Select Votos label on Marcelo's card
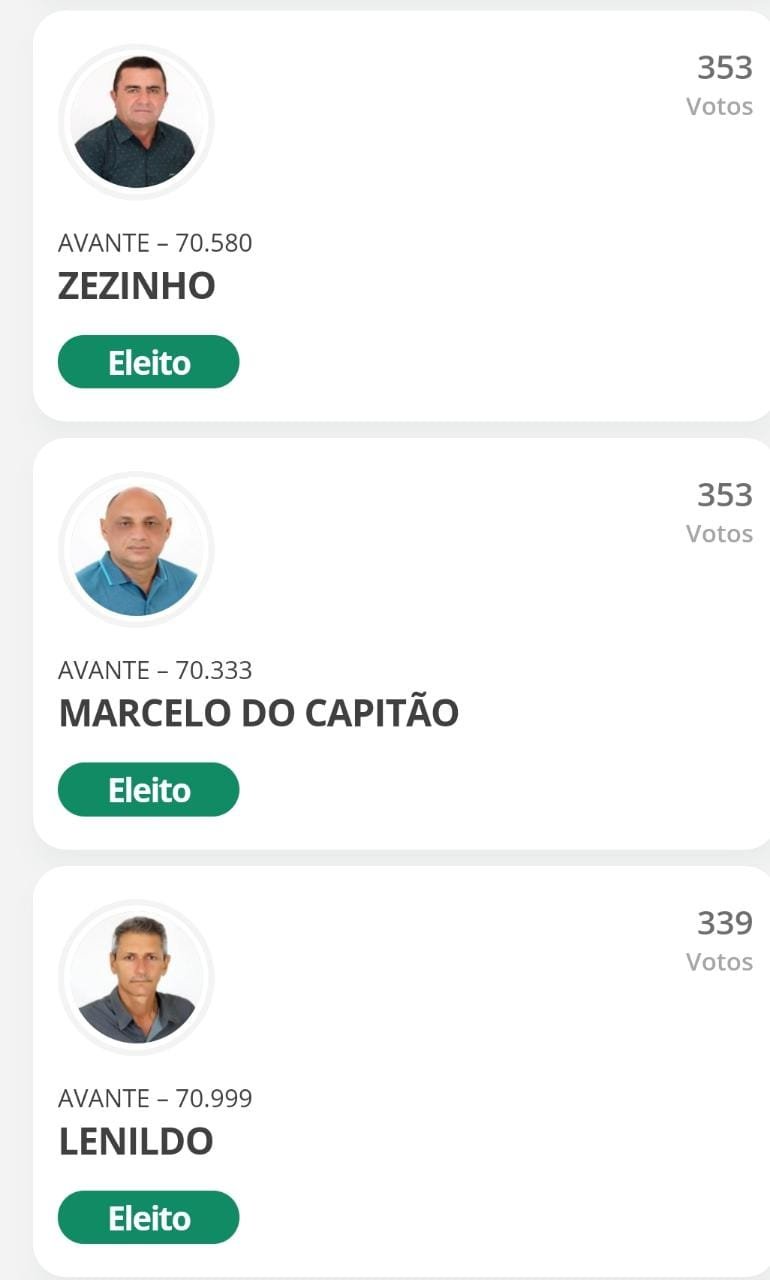The image size is (770, 1280). [x=719, y=534]
